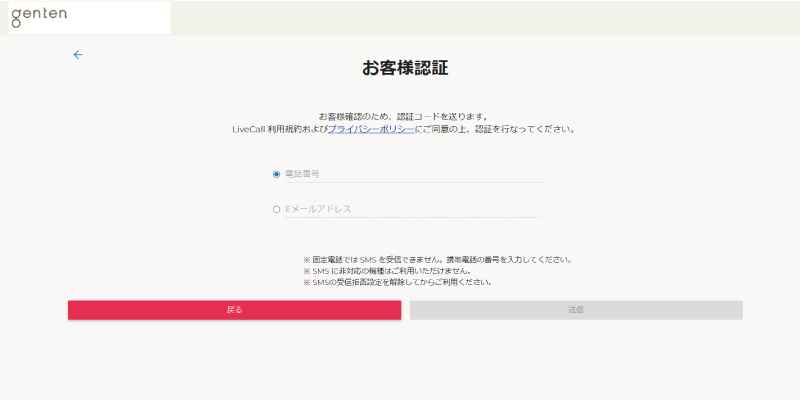
Task: Click the genten logo
Action: pyautogui.click(x=37, y=17)
